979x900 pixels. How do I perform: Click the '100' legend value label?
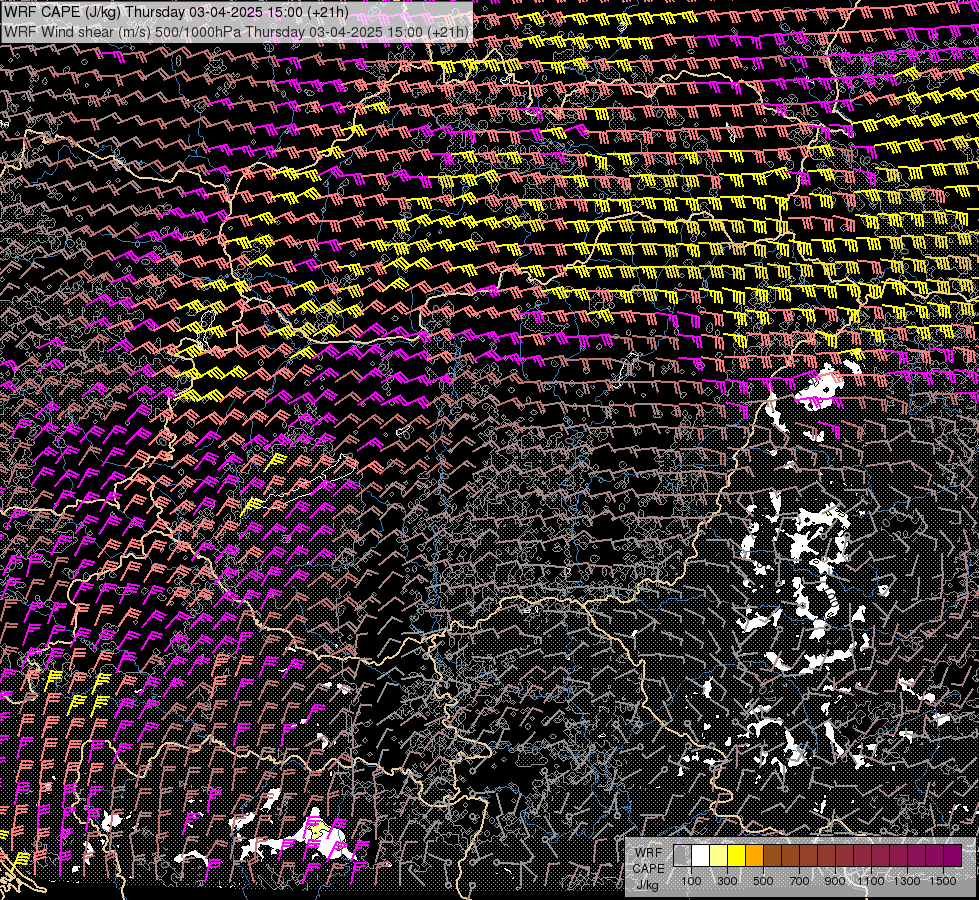point(691,881)
